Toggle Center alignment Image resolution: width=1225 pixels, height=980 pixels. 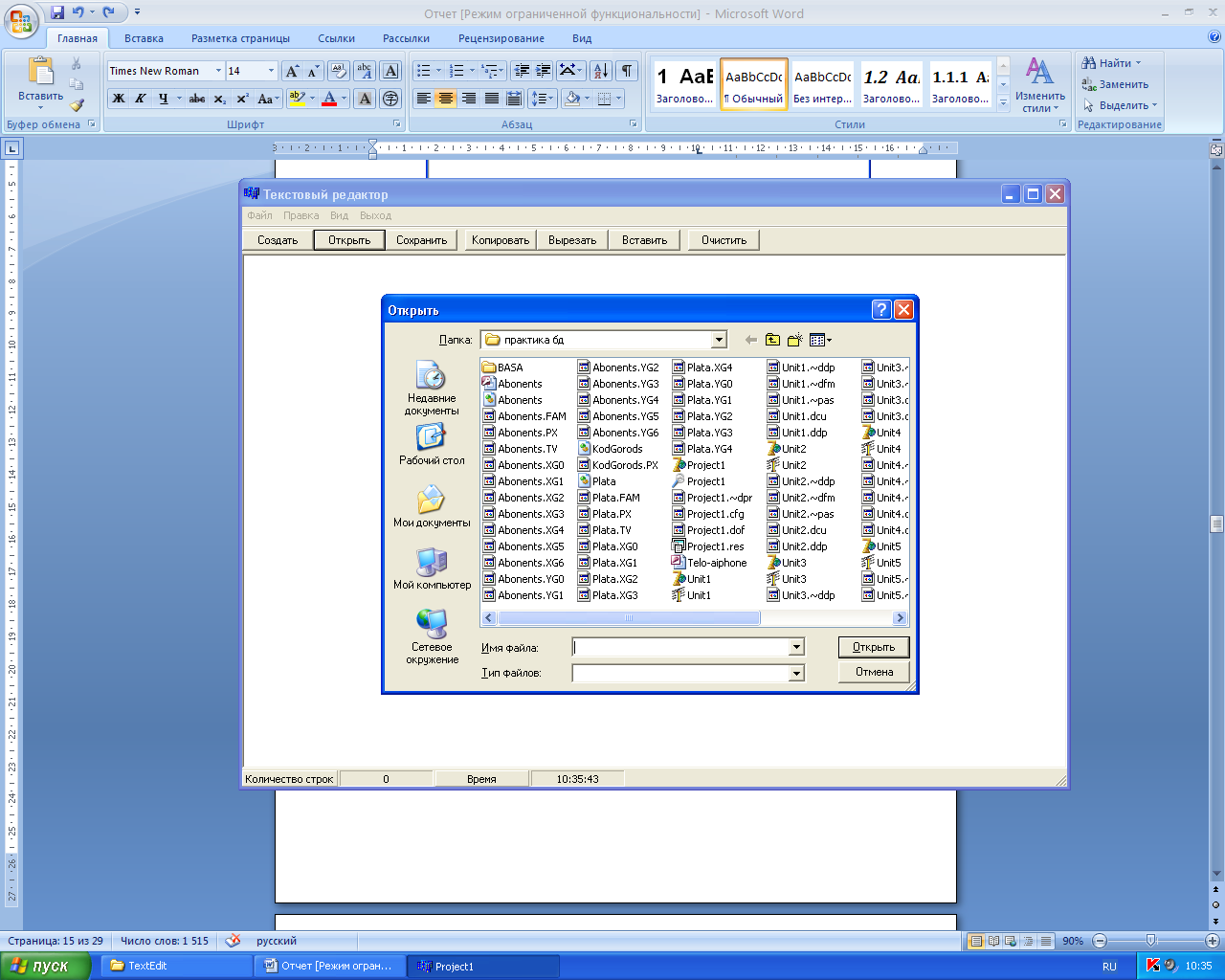pyautogui.click(x=446, y=99)
